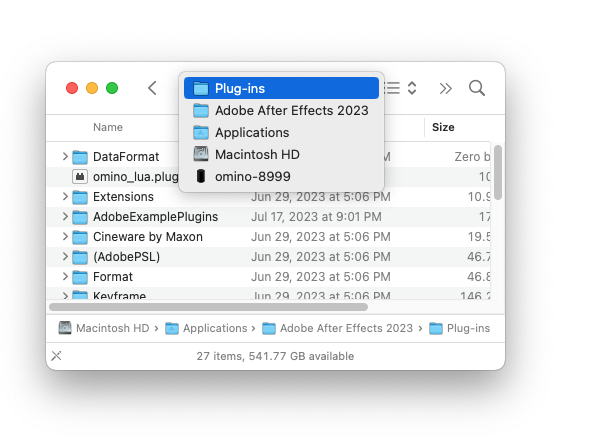The image size is (590, 442).
Task: Open Applications in the path bar
Action: pyautogui.click(x=206, y=328)
